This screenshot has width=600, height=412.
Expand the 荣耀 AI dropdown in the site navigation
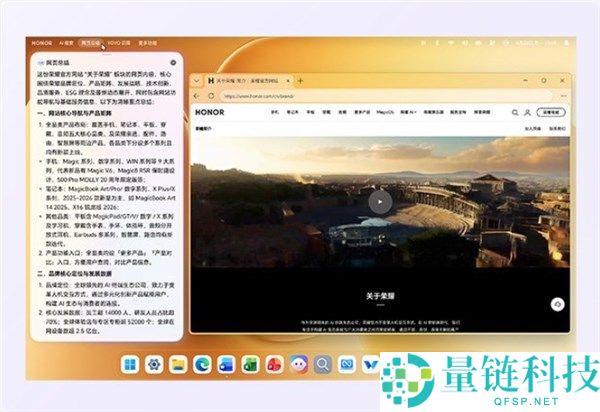pyautogui.click(x=408, y=112)
